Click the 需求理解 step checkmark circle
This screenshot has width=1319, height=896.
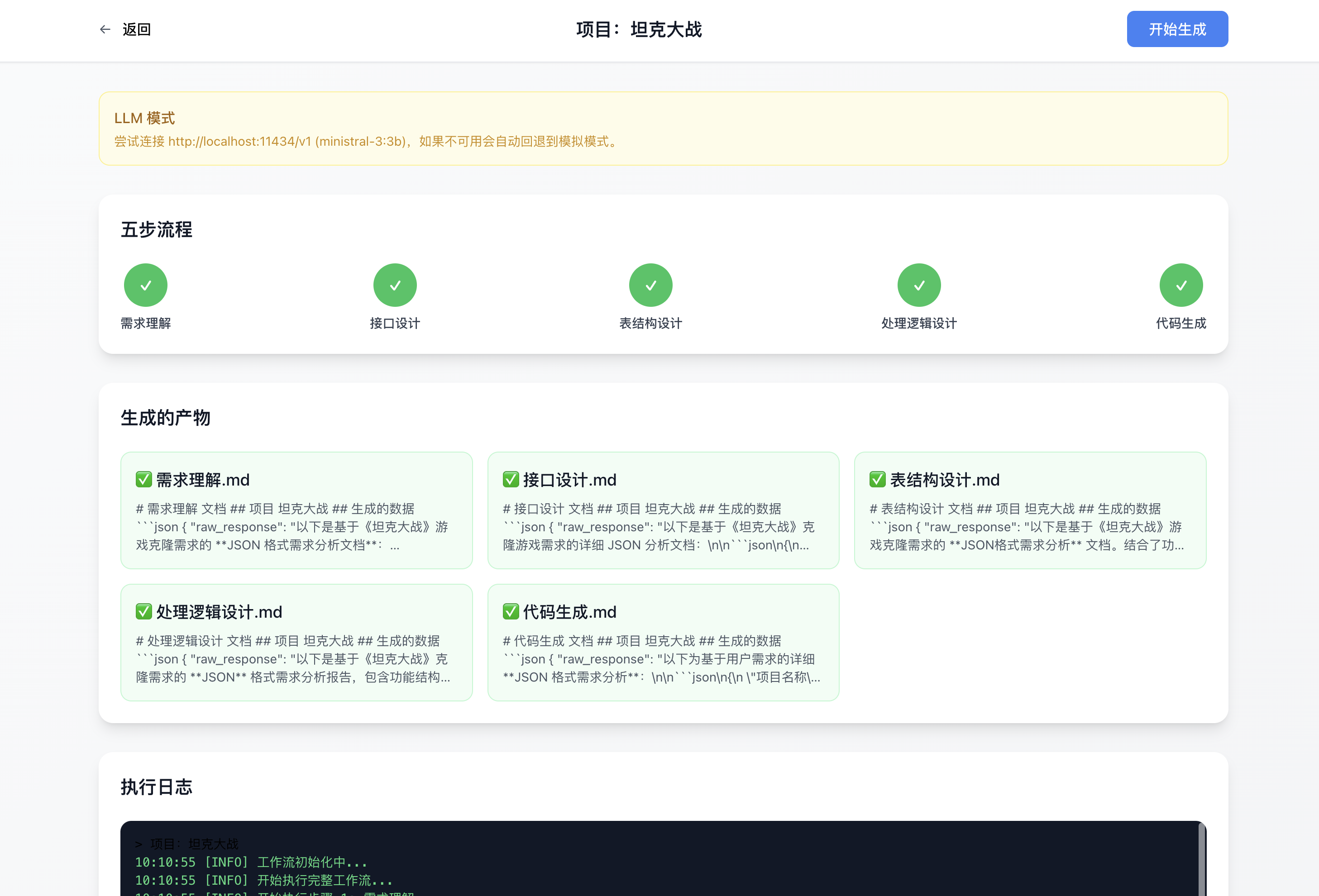(x=145, y=285)
